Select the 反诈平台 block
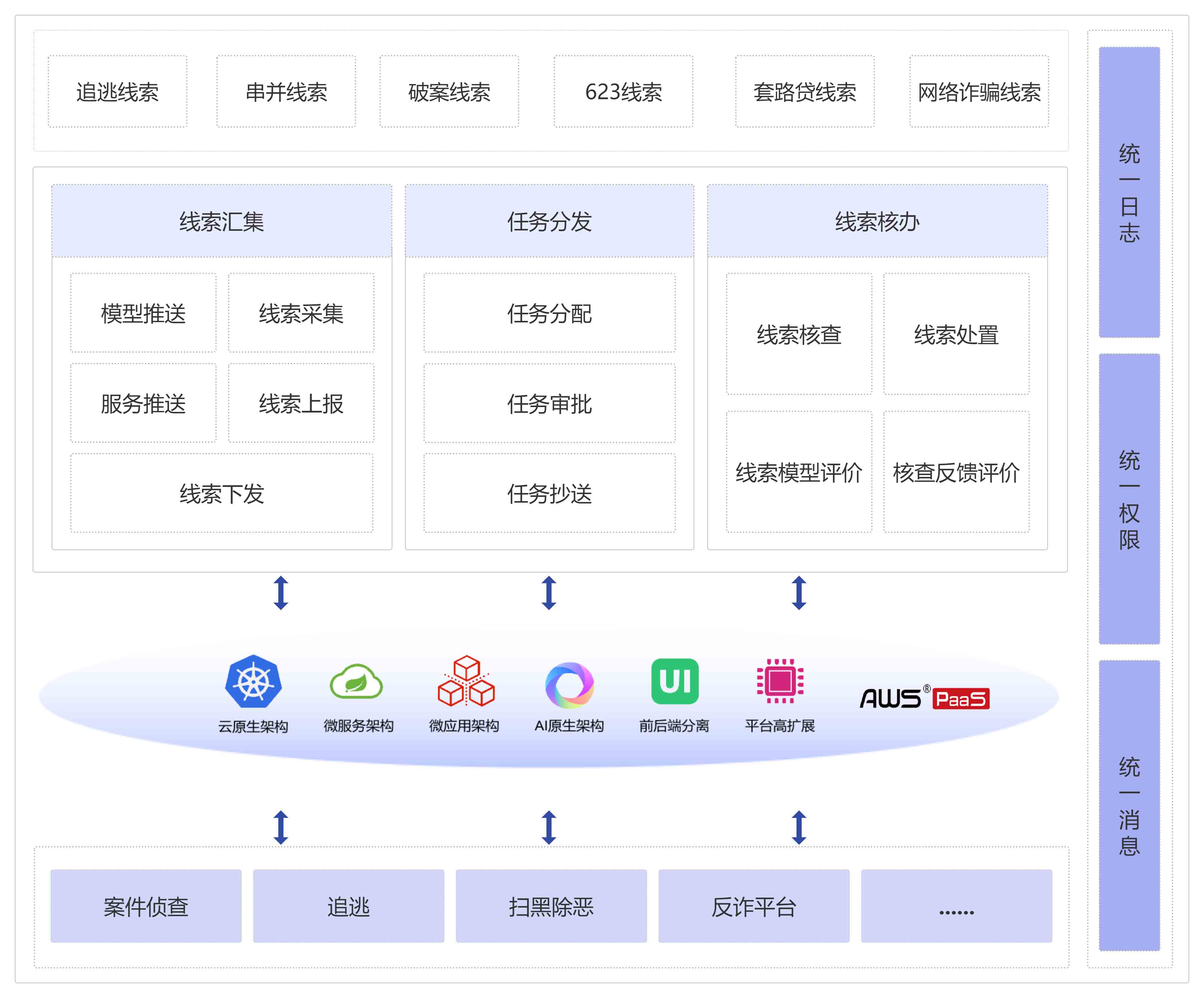 [x=753, y=906]
